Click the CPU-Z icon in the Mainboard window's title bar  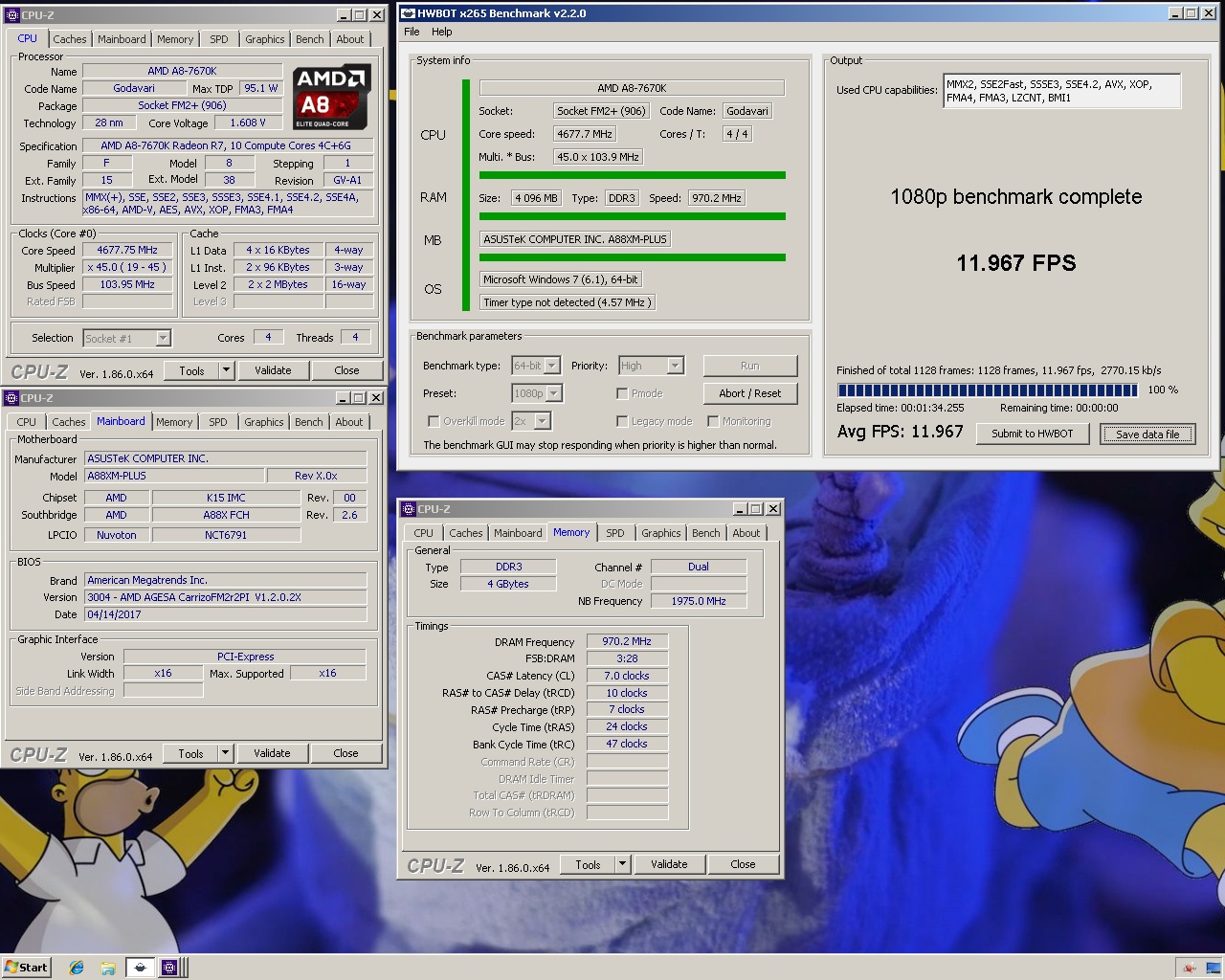click(x=11, y=397)
